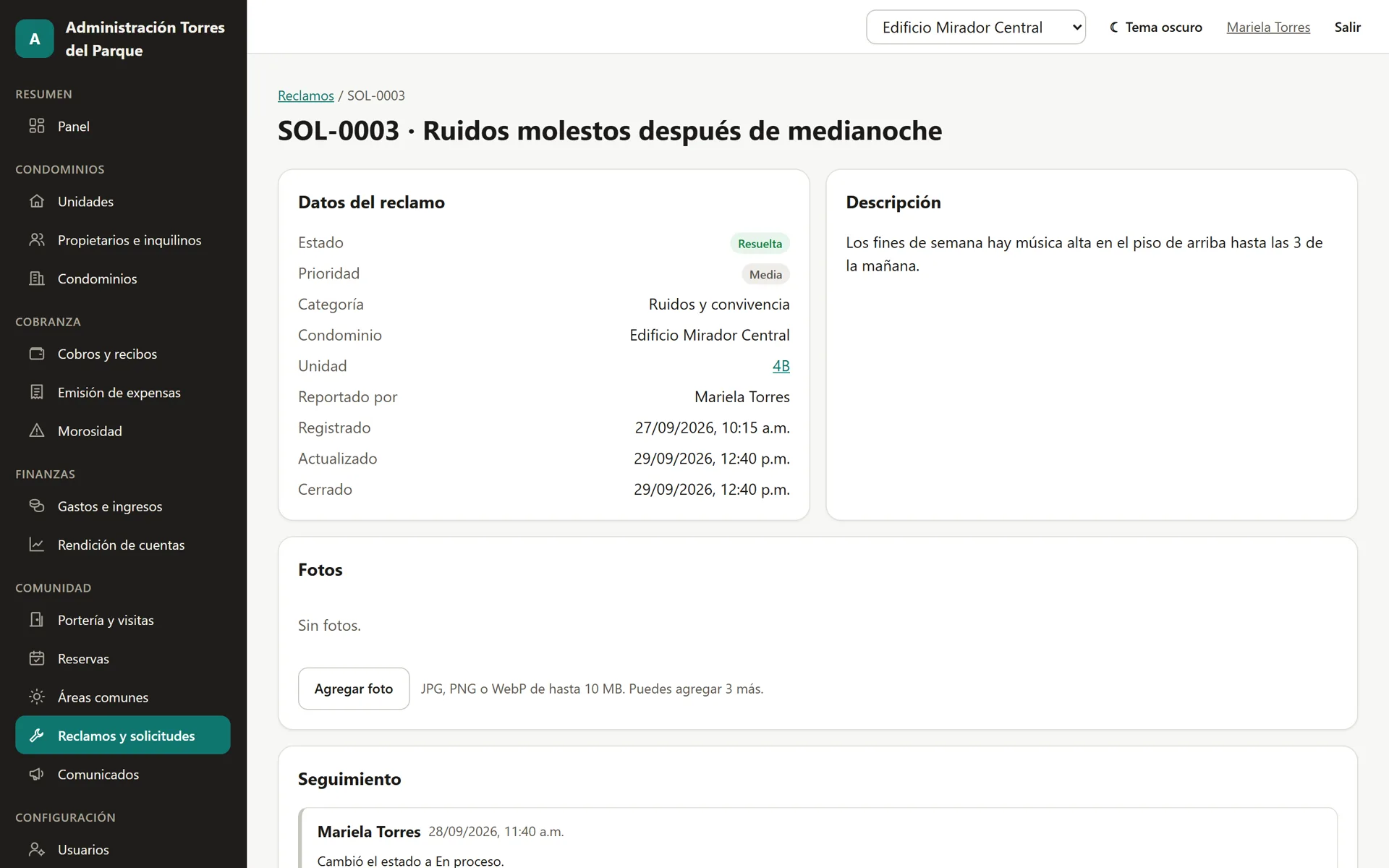This screenshot has width=1389, height=868.
Task: Click the Condominios building icon
Action: (x=37, y=278)
